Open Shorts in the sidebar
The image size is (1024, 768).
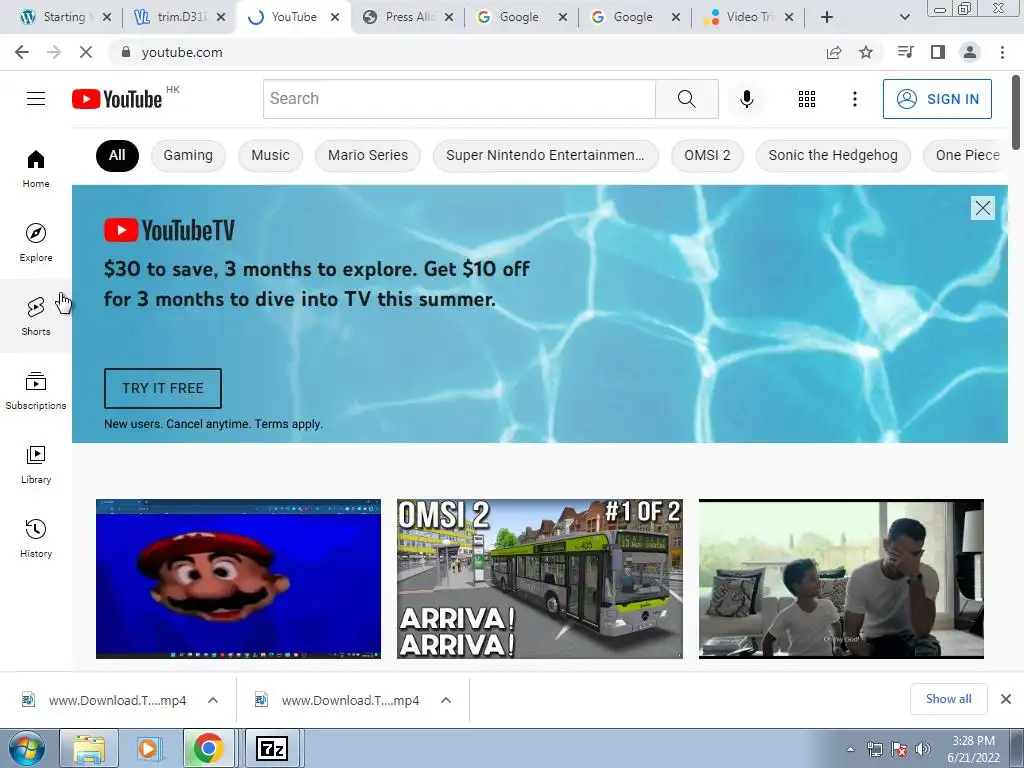click(x=36, y=316)
